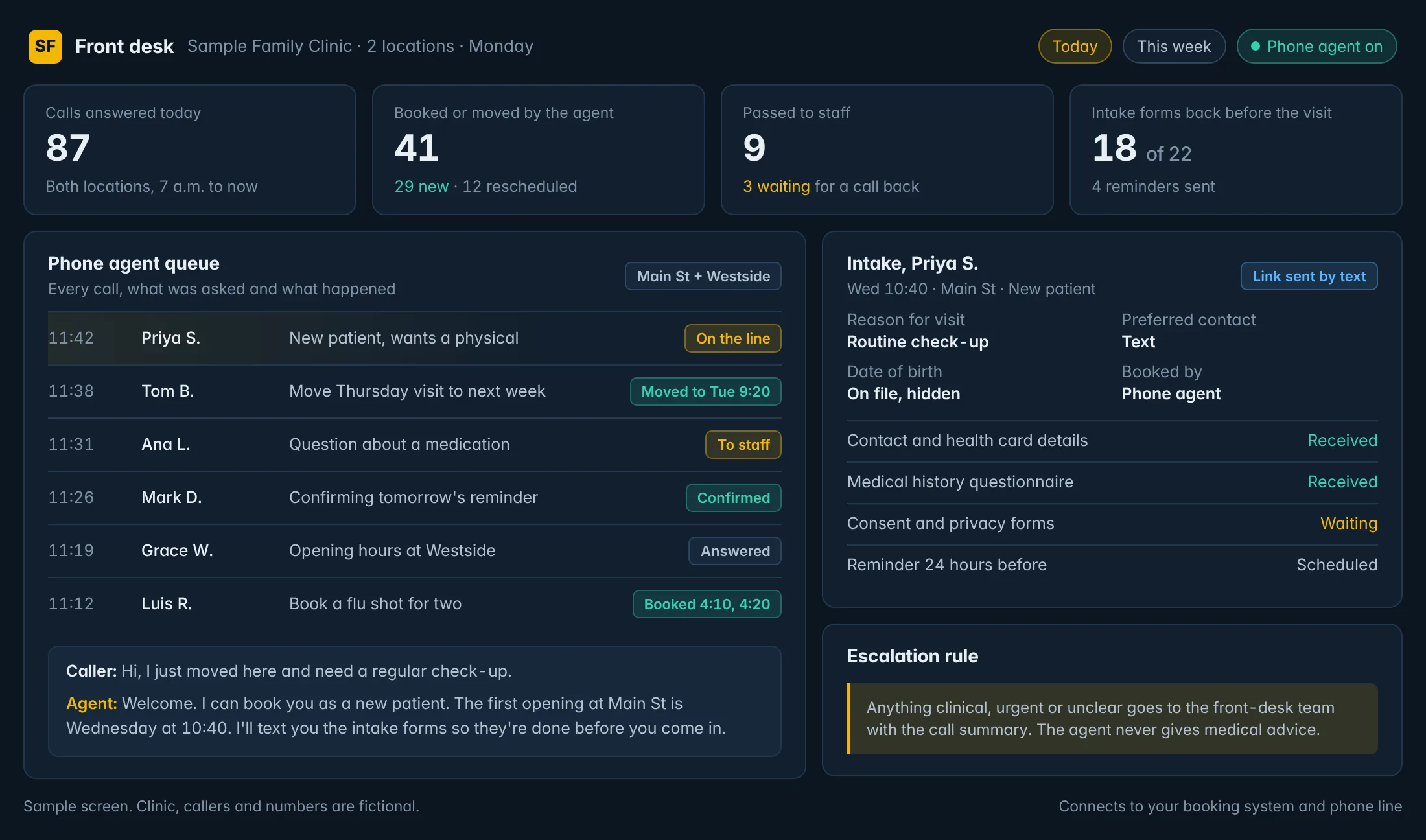The height and width of the screenshot is (840, 1426).
Task: Select Tom B. in the queue
Action: (x=415, y=391)
